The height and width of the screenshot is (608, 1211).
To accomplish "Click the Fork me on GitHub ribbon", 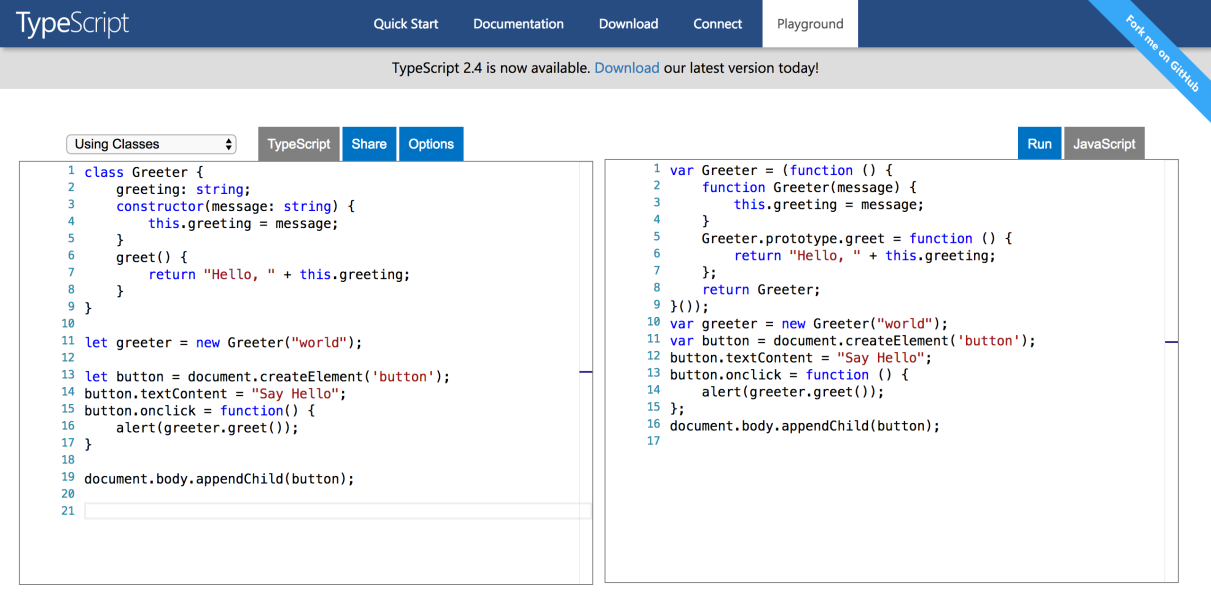I will point(1162,54).
